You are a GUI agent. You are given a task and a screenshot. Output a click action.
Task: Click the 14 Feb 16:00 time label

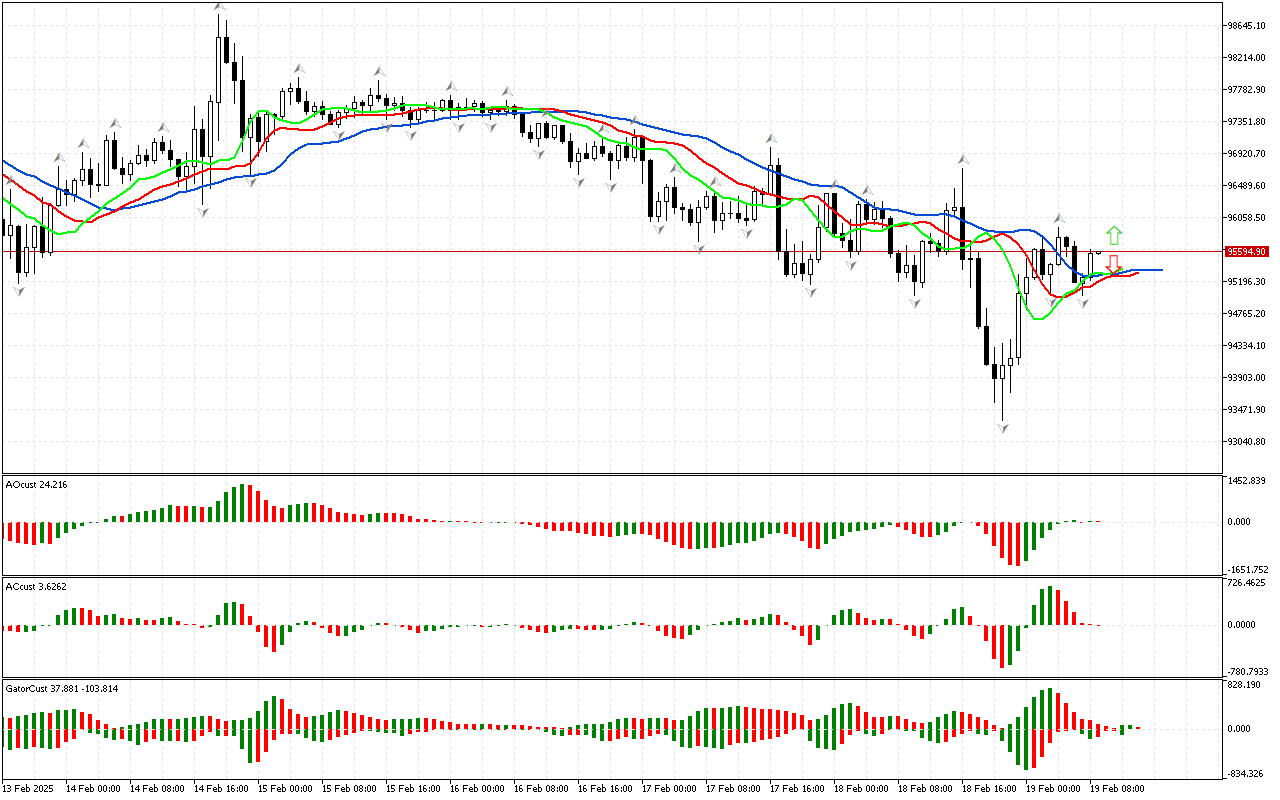click(221, 789)
